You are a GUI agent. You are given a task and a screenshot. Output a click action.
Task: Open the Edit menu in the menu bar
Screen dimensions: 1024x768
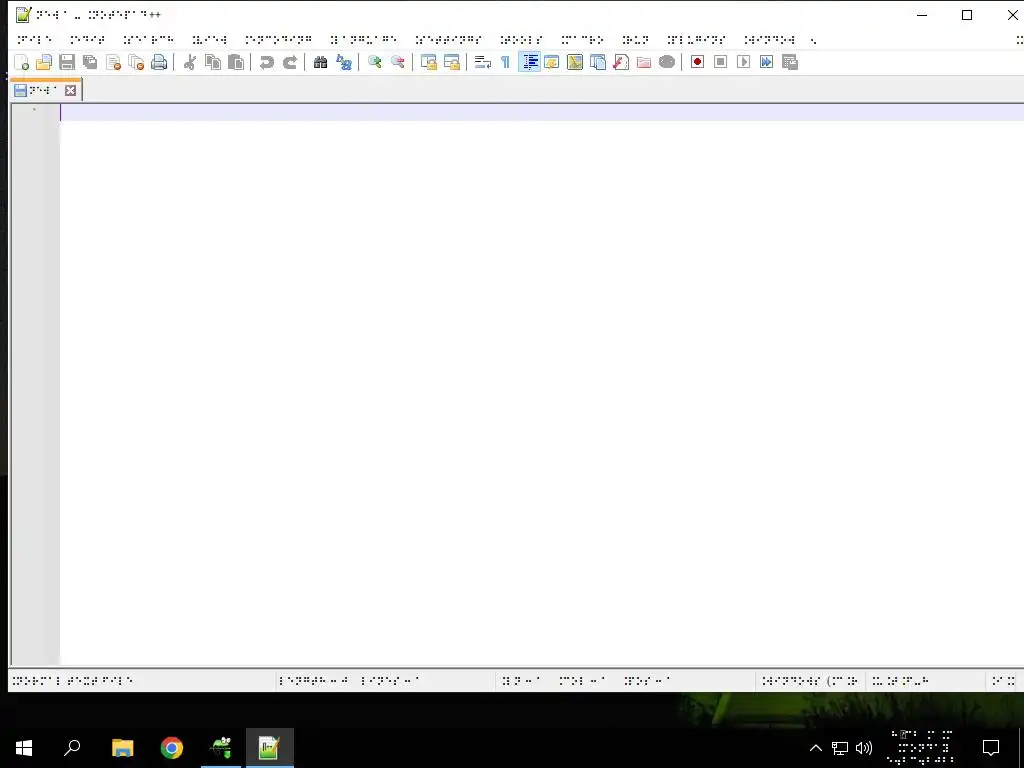tap(88, 40)
